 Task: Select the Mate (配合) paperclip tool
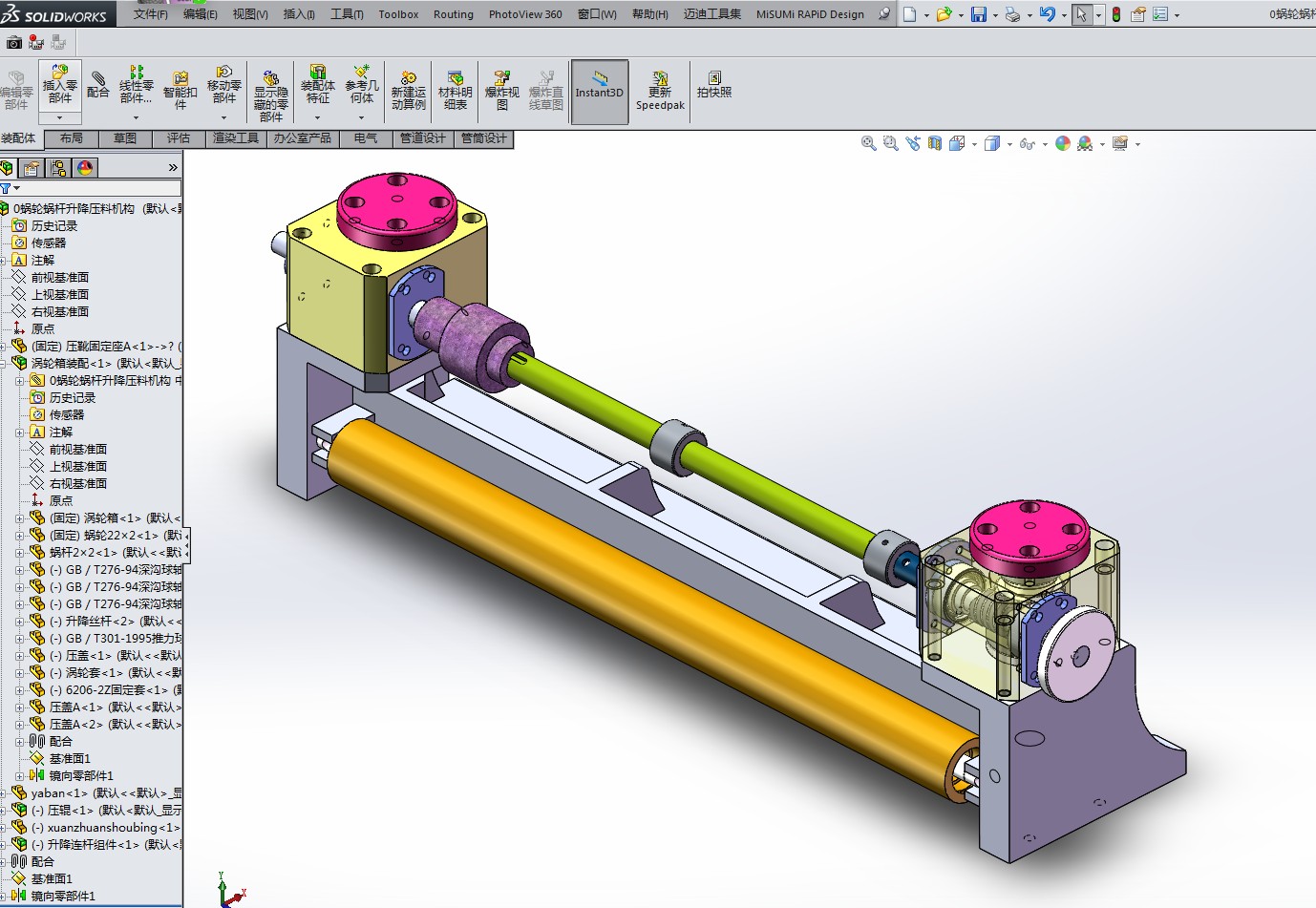(97, 84)
